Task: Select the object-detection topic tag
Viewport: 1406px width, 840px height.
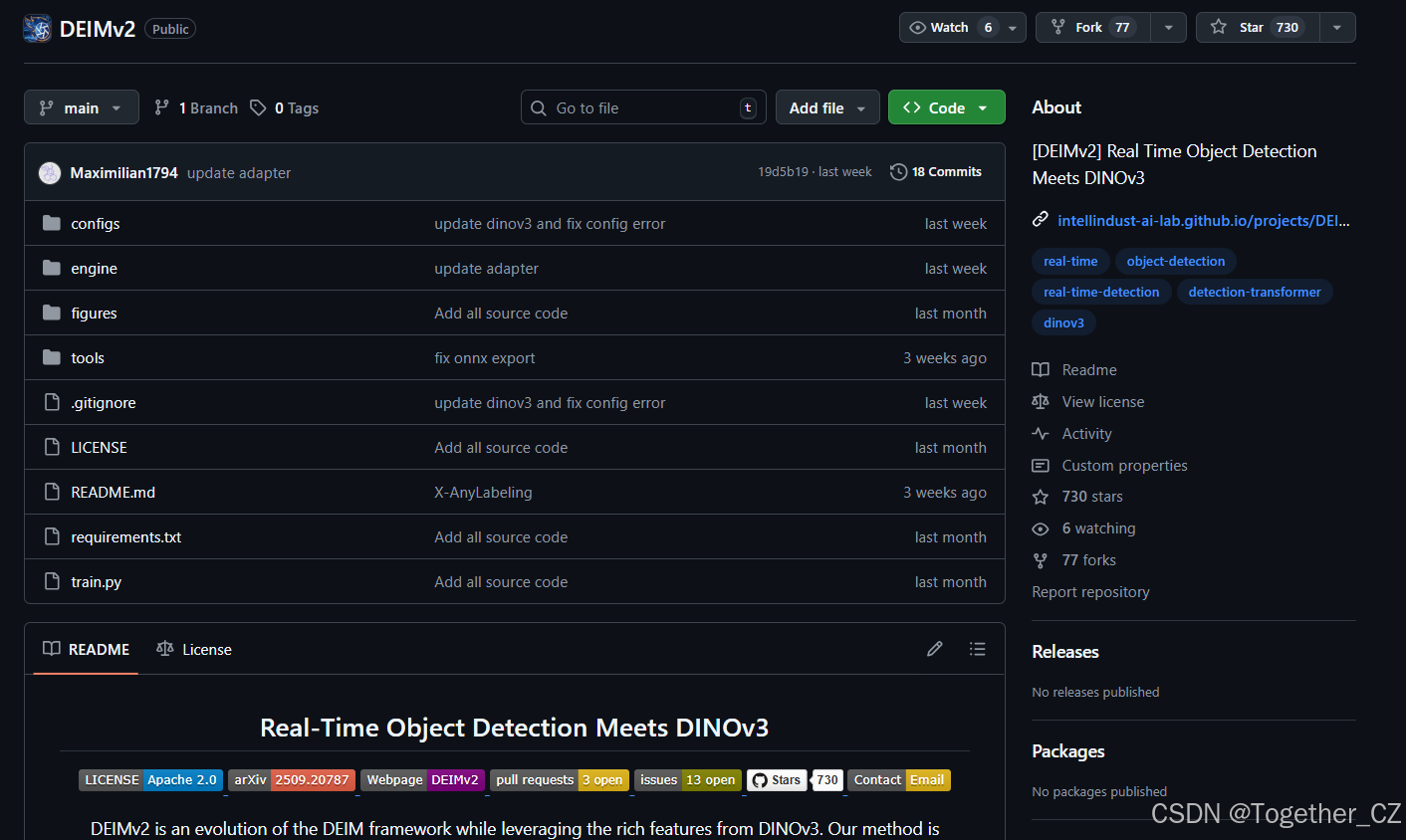Action: [x=1176, y=261]
